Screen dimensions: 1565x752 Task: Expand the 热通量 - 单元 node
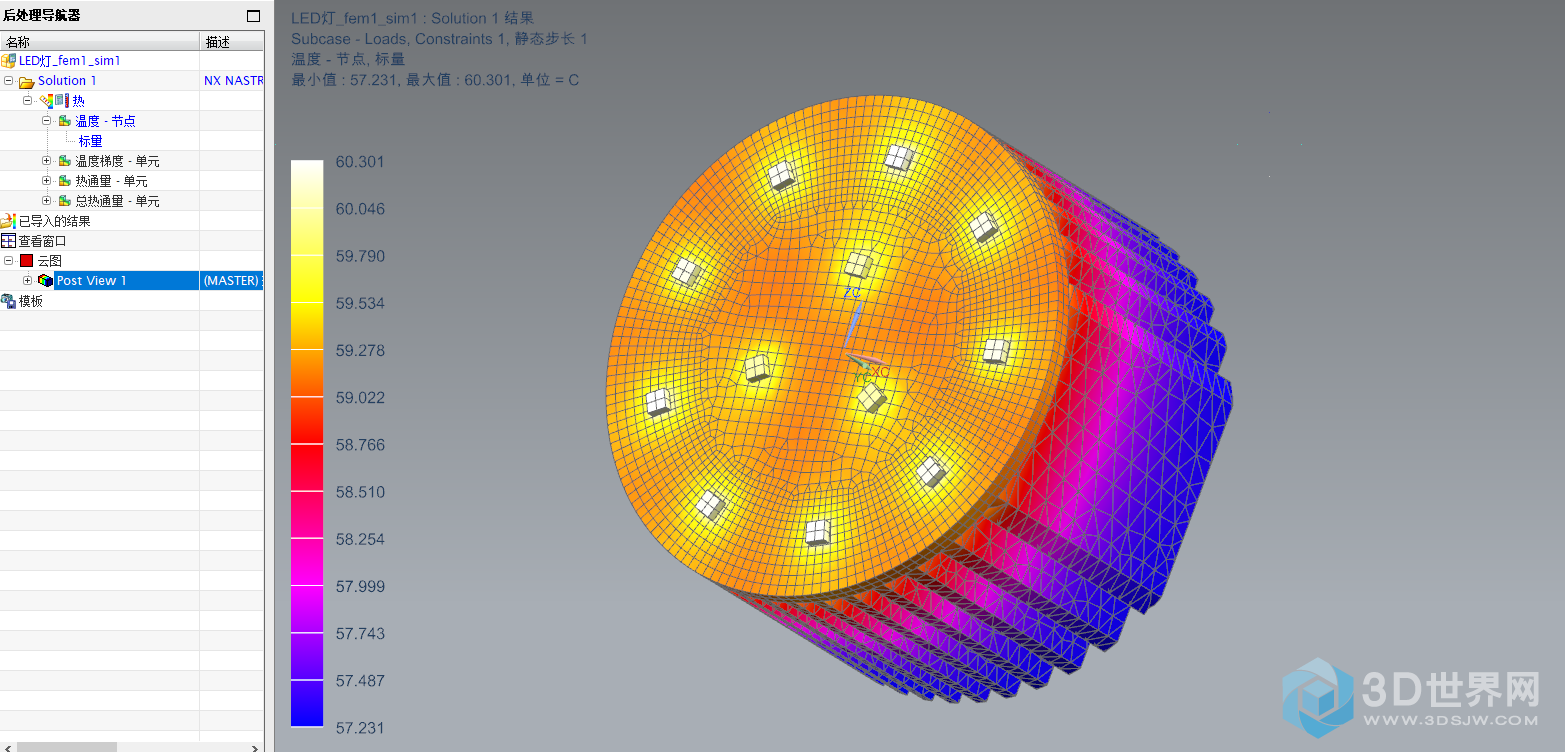pos(46,181)
